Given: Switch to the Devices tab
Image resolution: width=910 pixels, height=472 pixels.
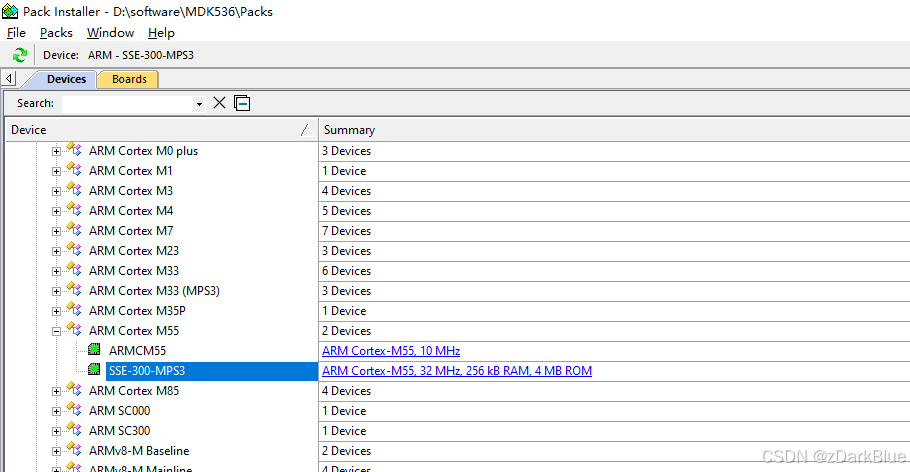Looking at the screenshot, I should click(x=66, y=79).
